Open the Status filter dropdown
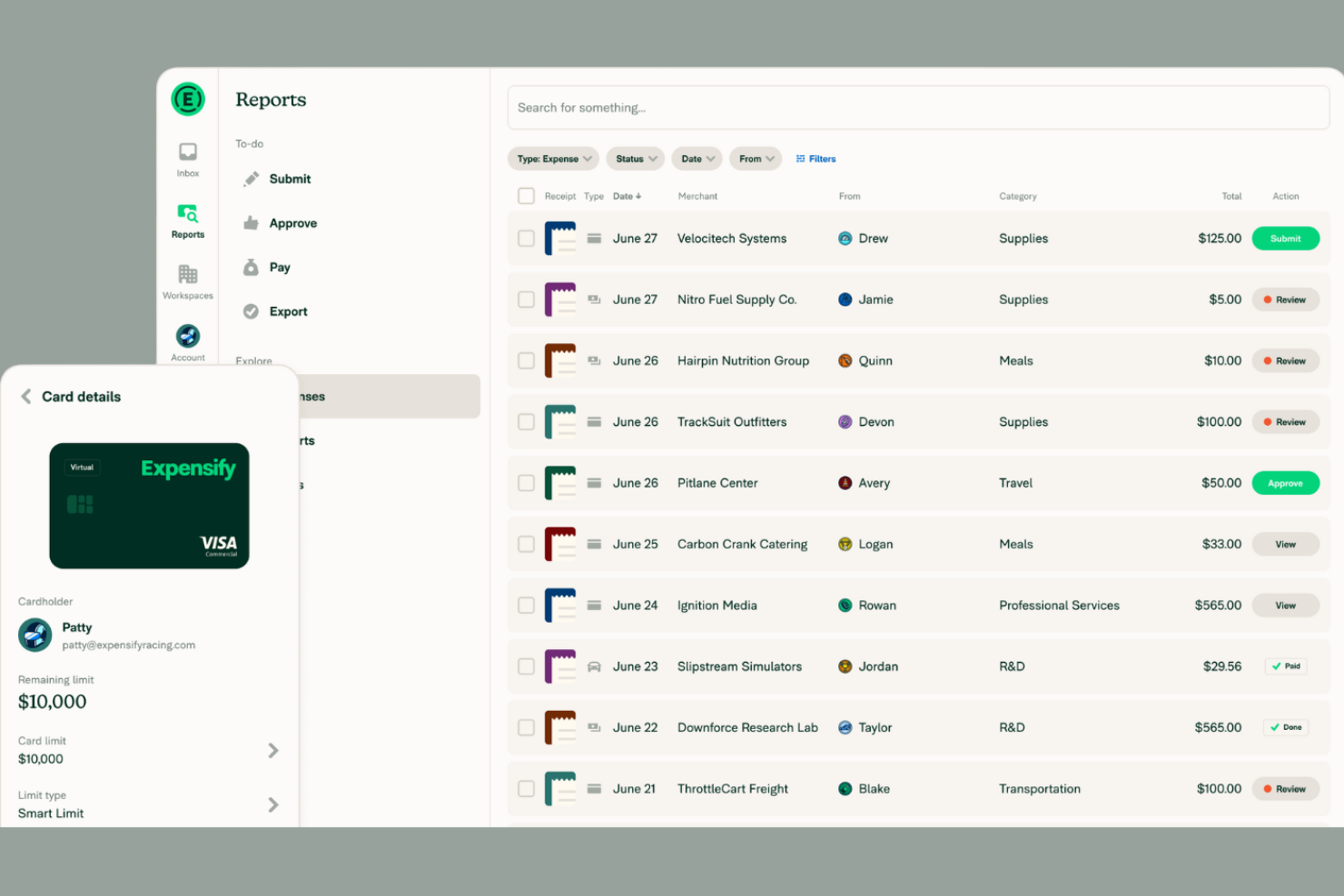The width and height of the screenshot is (1344, 896). [635, 158]
